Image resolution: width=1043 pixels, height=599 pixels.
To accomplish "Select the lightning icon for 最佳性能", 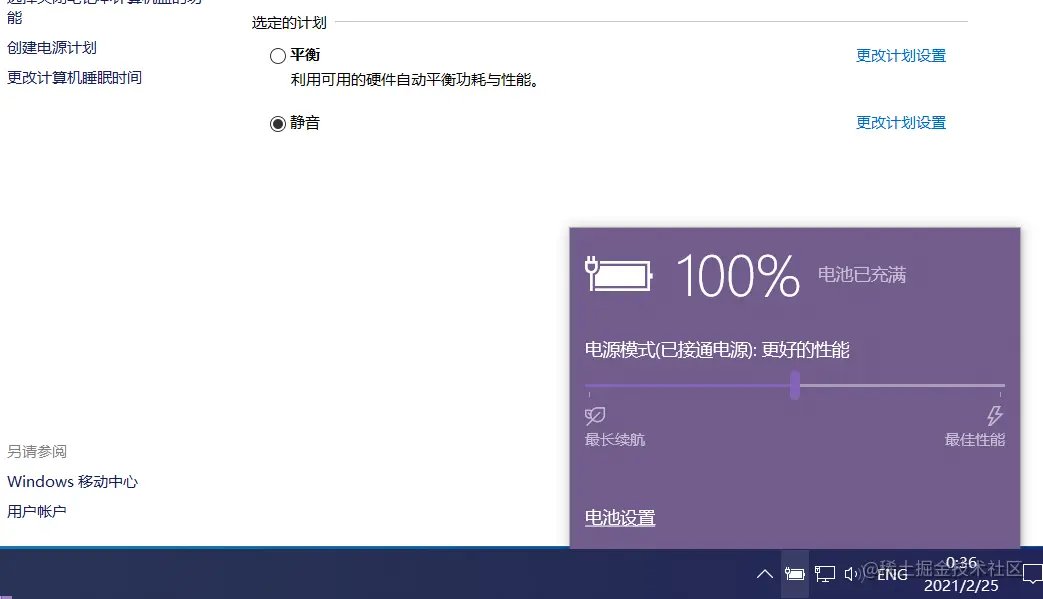I will tap(995, 416).
